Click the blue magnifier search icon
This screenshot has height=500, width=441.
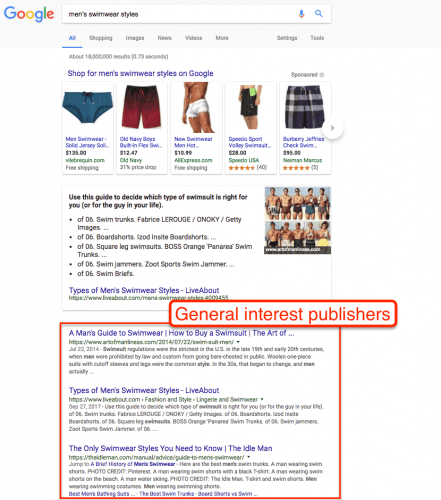319,14
